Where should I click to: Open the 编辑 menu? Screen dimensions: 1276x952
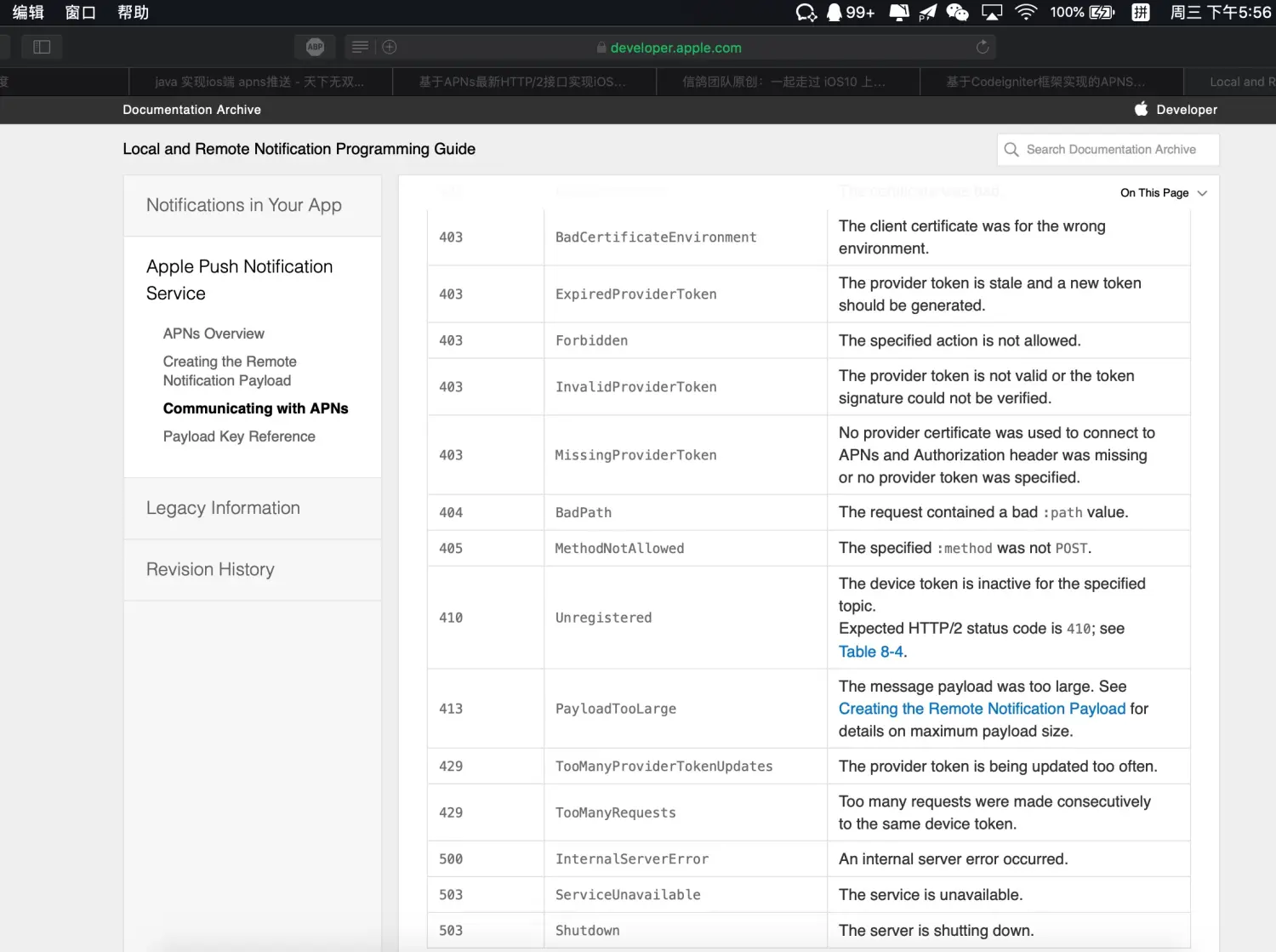pos(28,12)
